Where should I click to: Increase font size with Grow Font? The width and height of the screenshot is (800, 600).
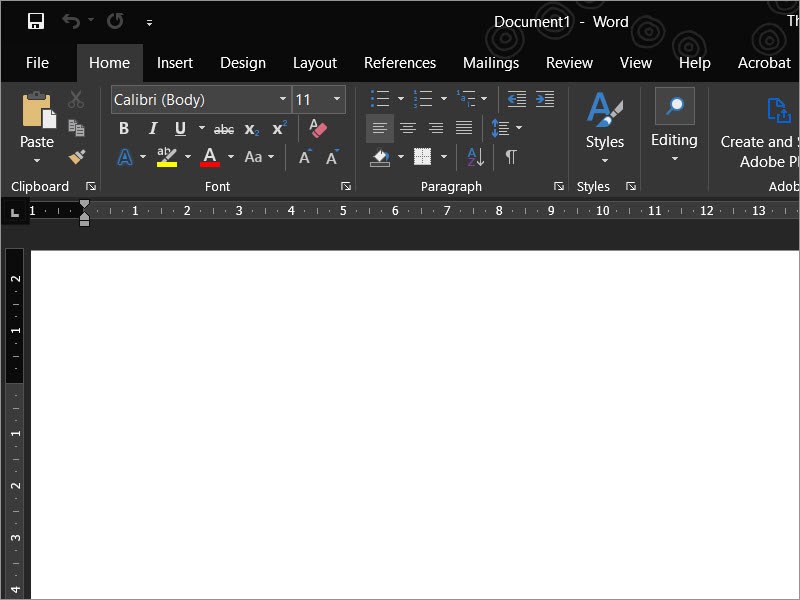(305, 157)
